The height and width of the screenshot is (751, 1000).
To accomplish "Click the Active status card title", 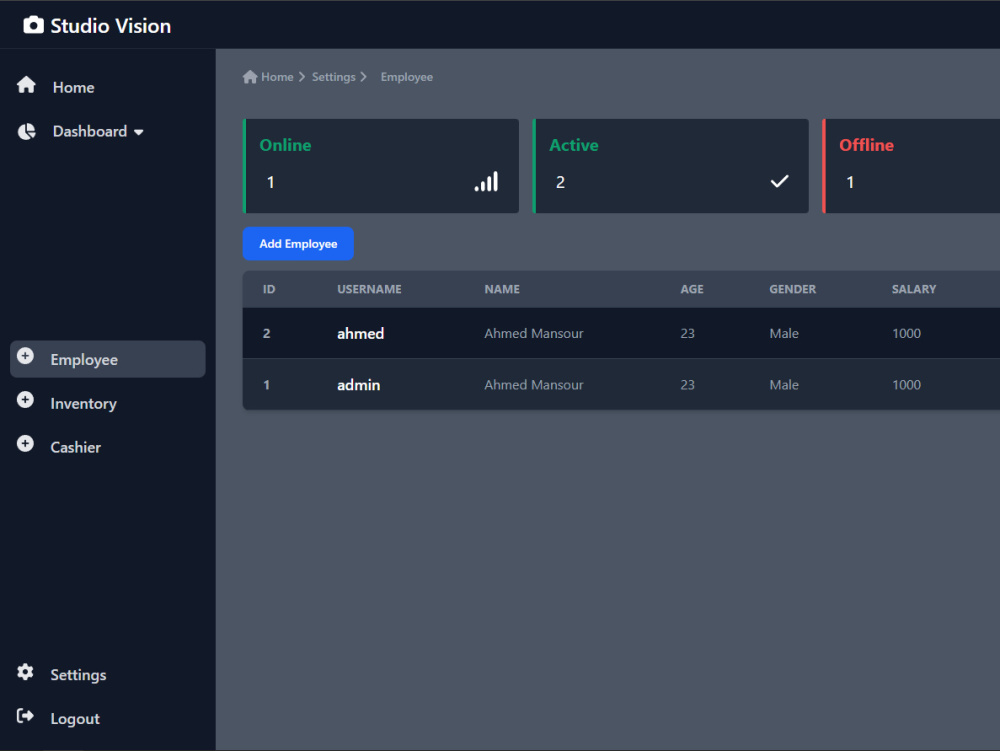I will click(574, 145).
